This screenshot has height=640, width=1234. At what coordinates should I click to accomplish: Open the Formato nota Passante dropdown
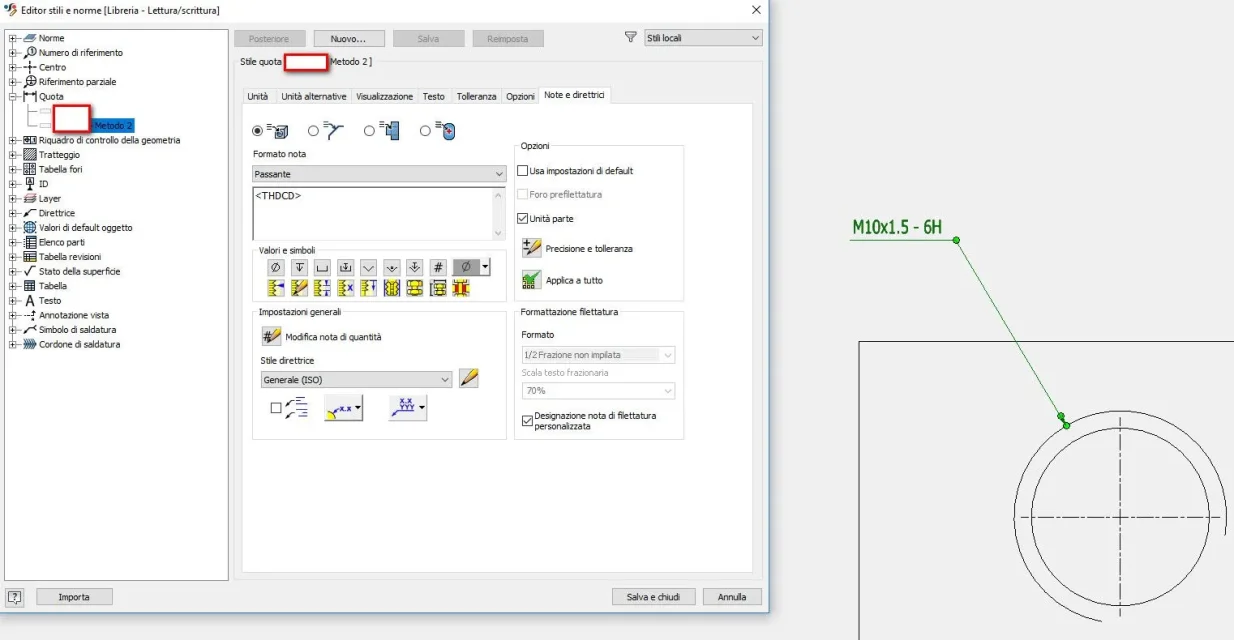[380, 174]
